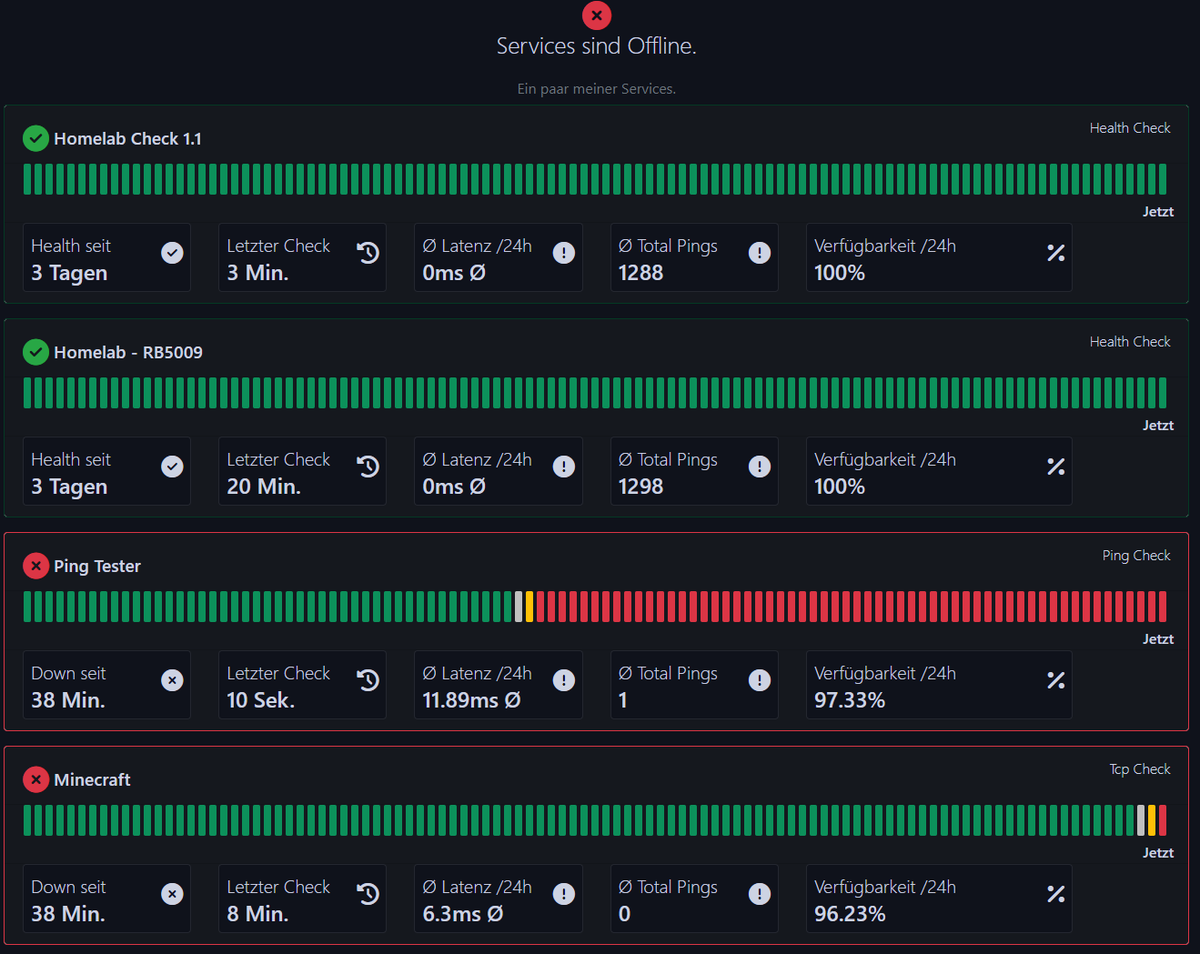This screenshot has height=954, width=1200.
Task: Click the '8 Min.' last check value
Action: click(x=258, y=915)
